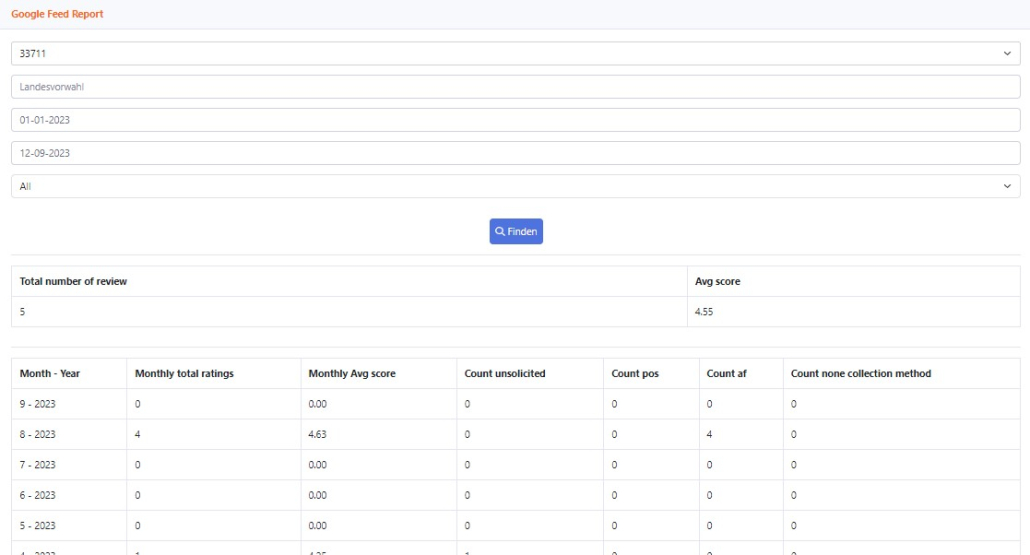This screenshot has height=555, width=1030.
Task: Click the Finden search button
Action: pyautogui.click(x=516, y=231)
